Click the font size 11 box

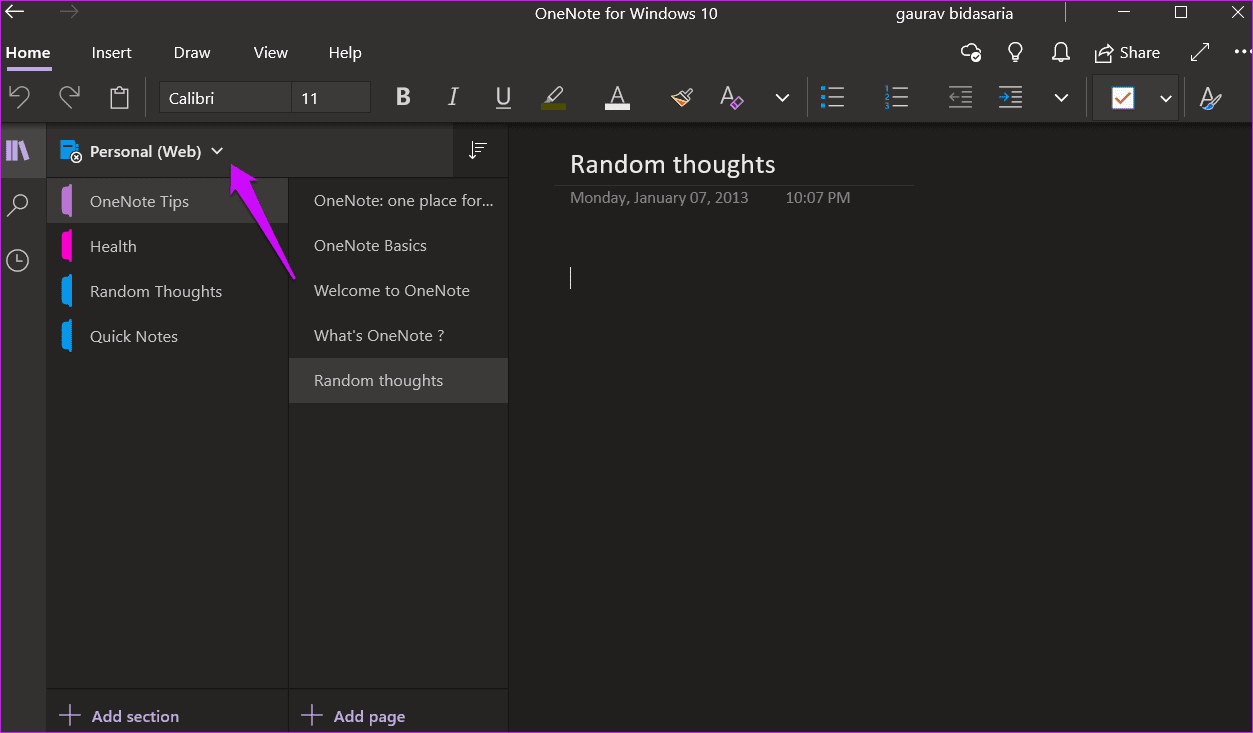coord(331,98)
